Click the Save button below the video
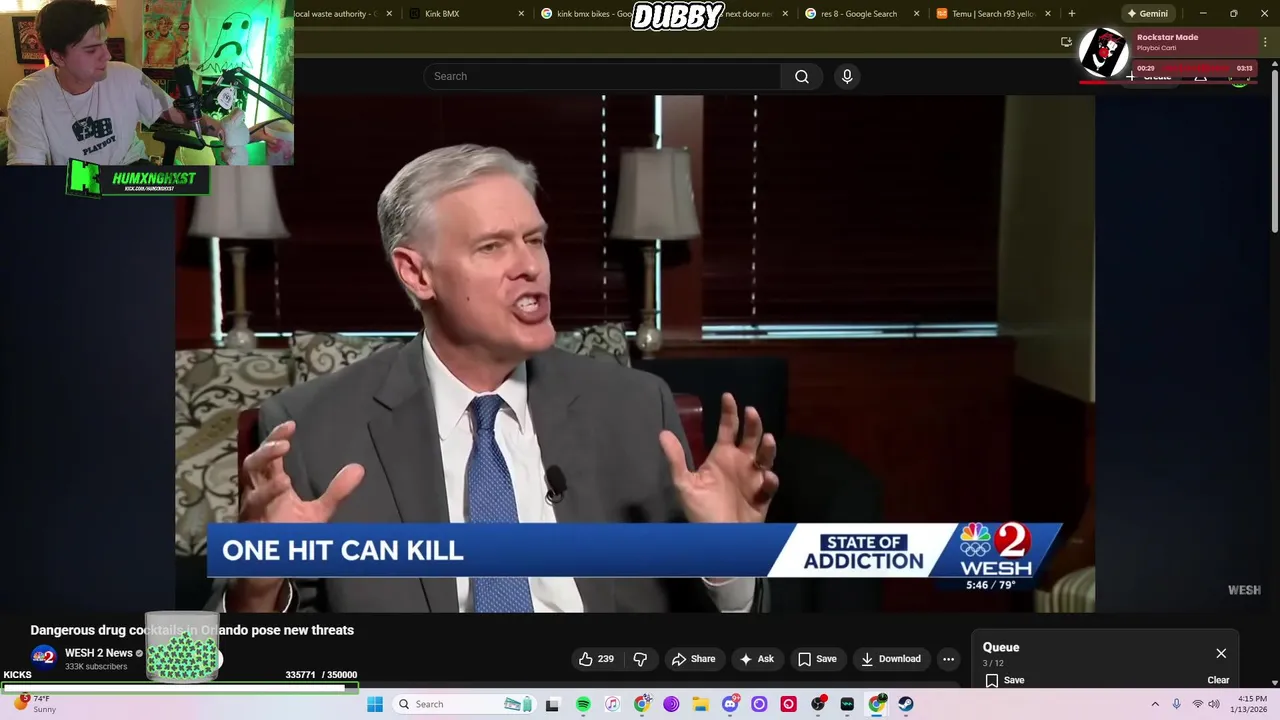This screenshot has height=720, width=1280. pyautogui.click(x=817, y=659)
